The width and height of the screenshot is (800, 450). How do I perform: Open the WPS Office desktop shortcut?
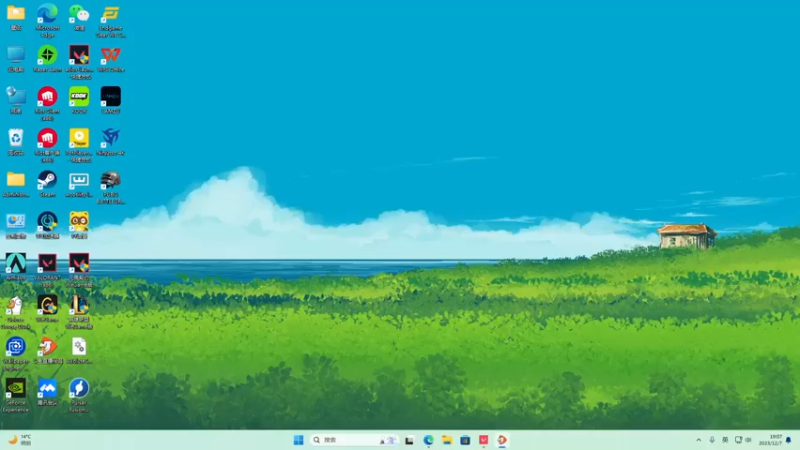111,59
